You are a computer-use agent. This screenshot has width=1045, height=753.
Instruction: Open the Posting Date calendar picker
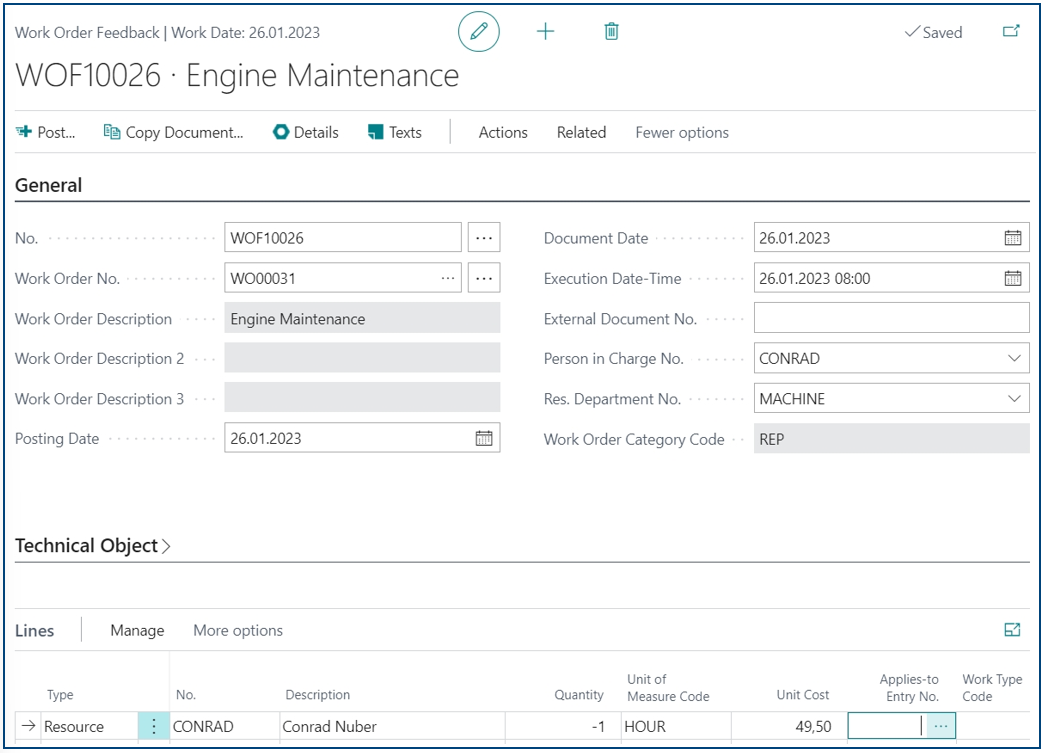[x=484, y=438]
